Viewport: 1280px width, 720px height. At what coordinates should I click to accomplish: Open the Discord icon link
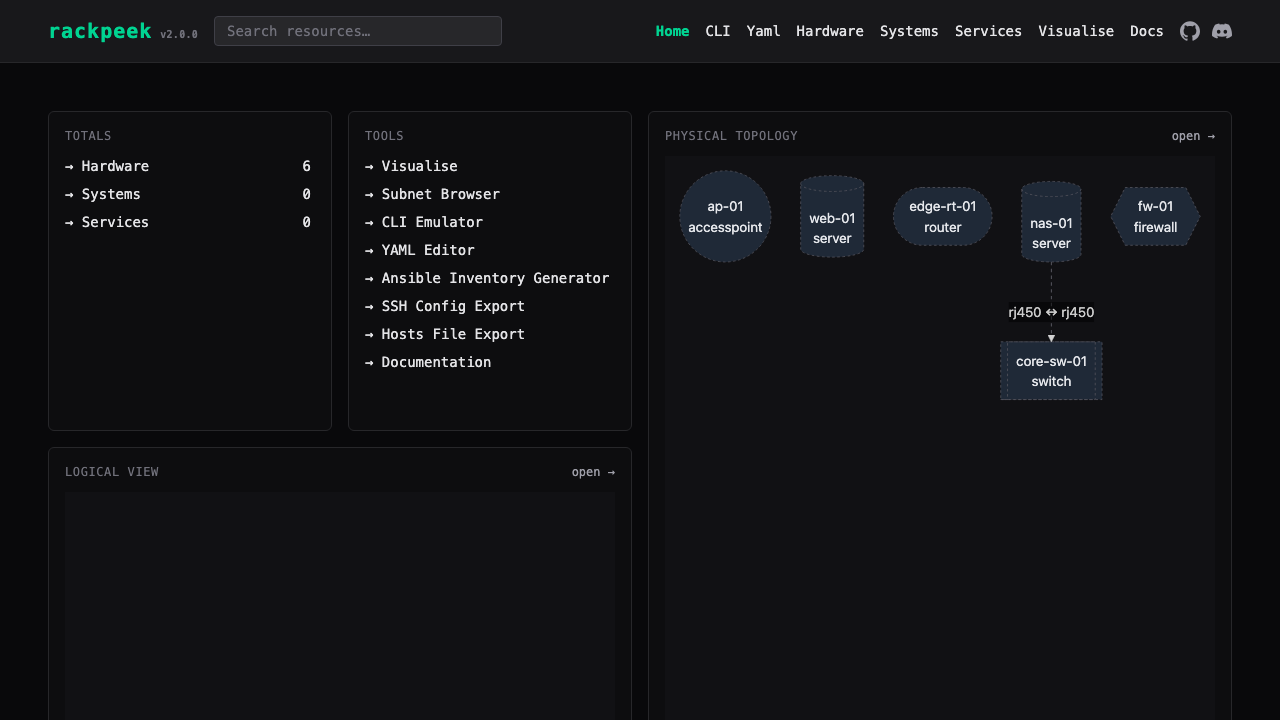point(1222,31)
